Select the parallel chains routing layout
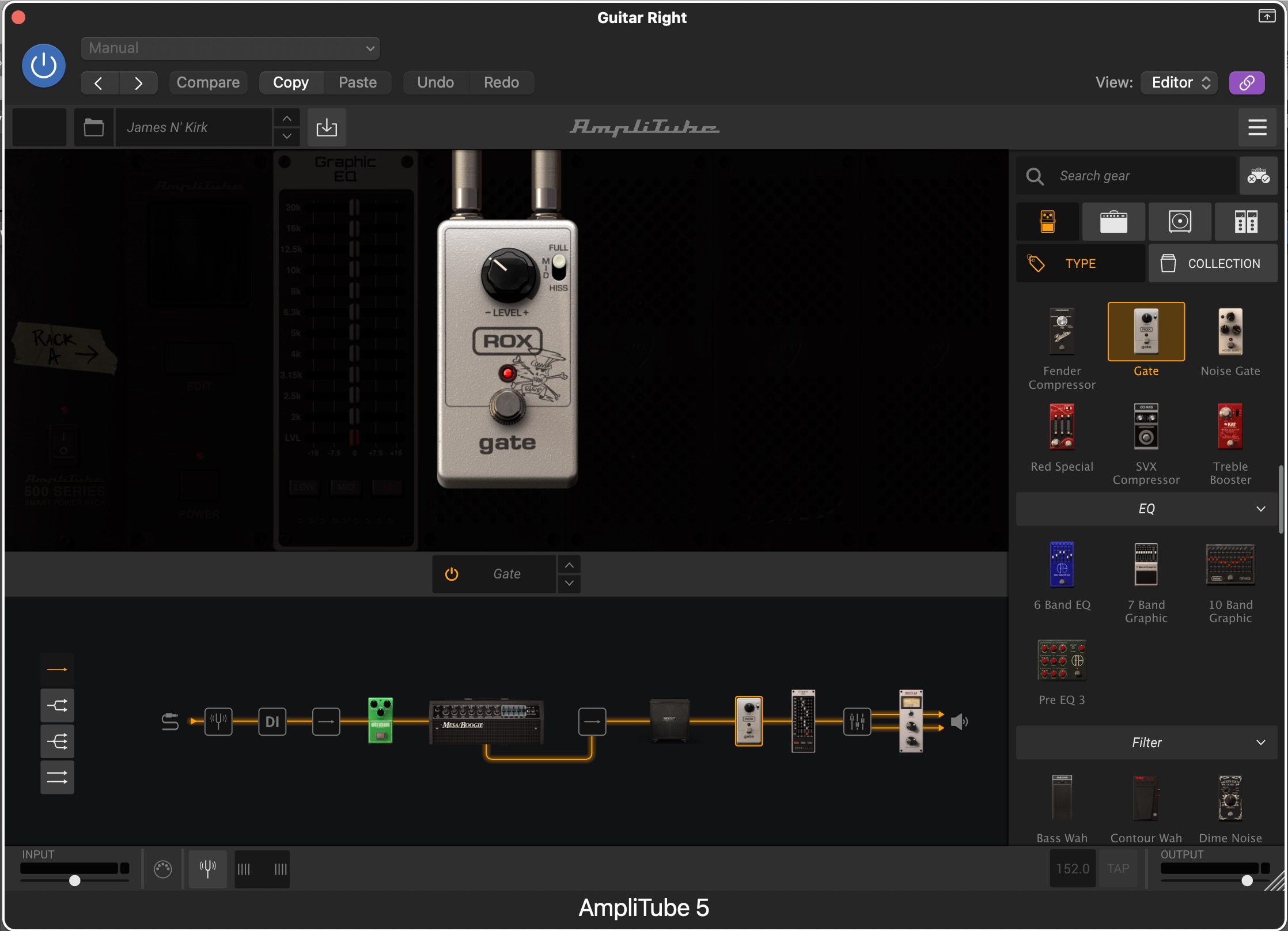Viewport: 1288px width, 931px height. coord(57,777)
